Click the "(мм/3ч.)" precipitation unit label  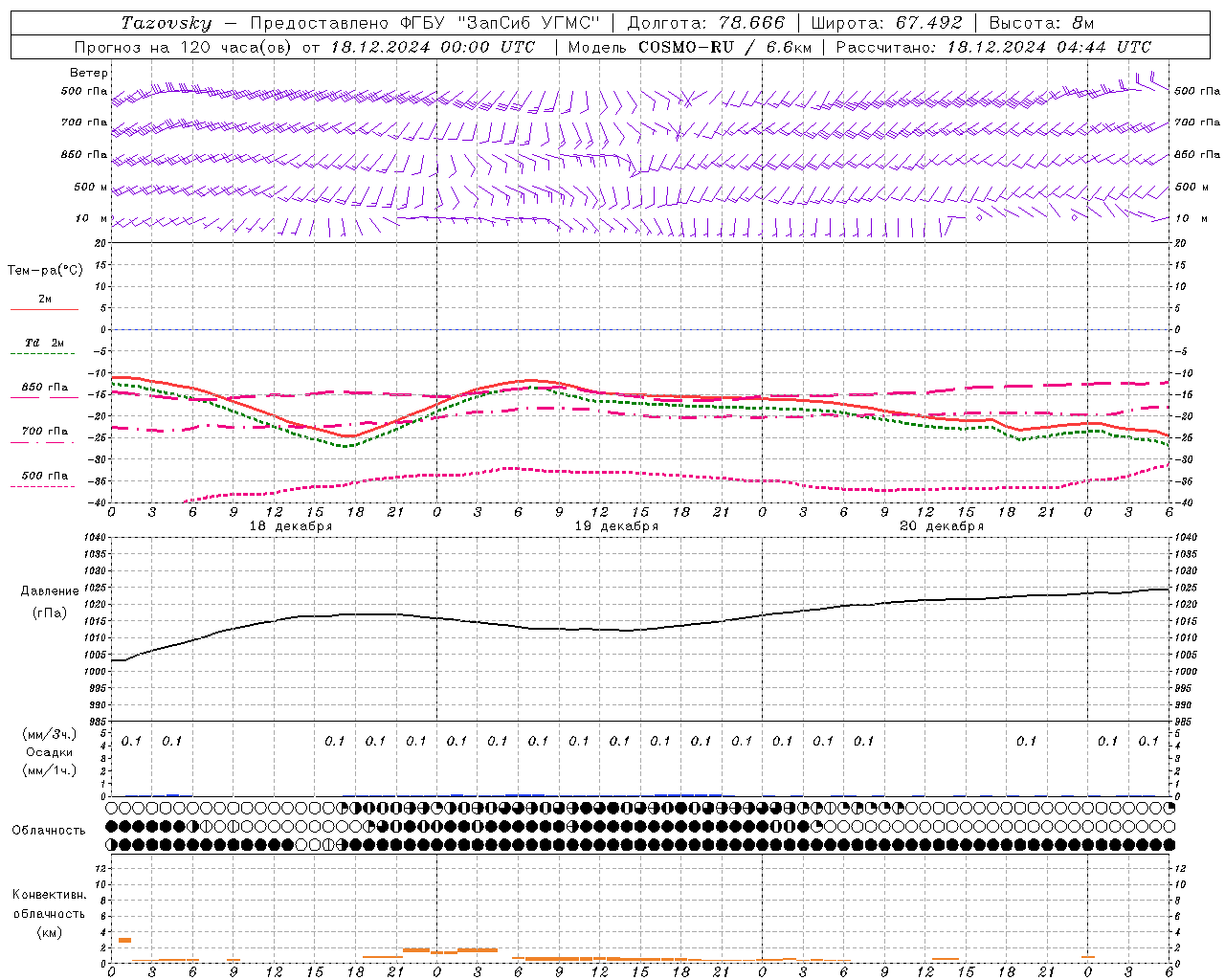[50, 734]
